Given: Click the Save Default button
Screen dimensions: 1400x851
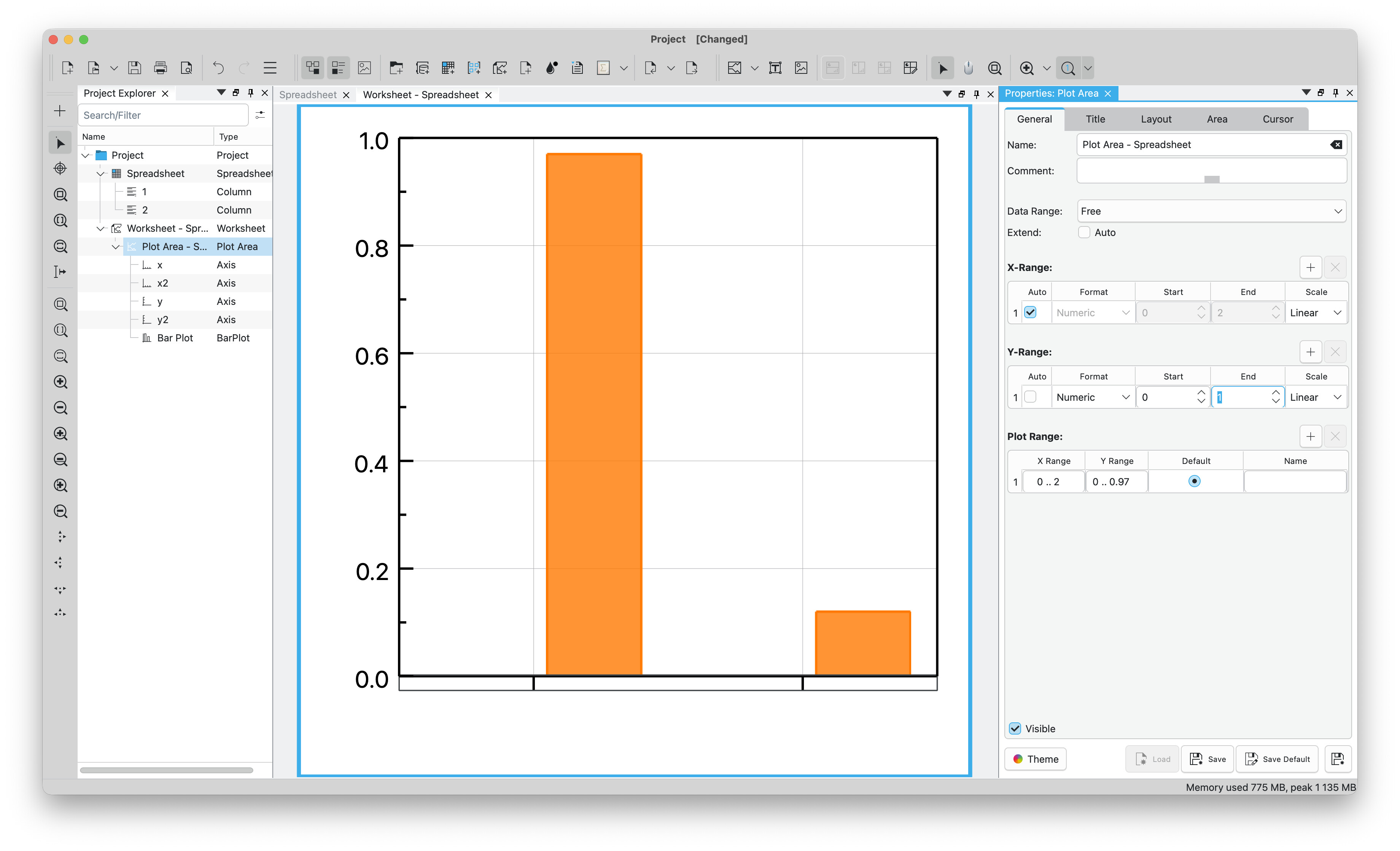Looking at the screenshot, I should pyautogui.click(x=1277, y=759).
